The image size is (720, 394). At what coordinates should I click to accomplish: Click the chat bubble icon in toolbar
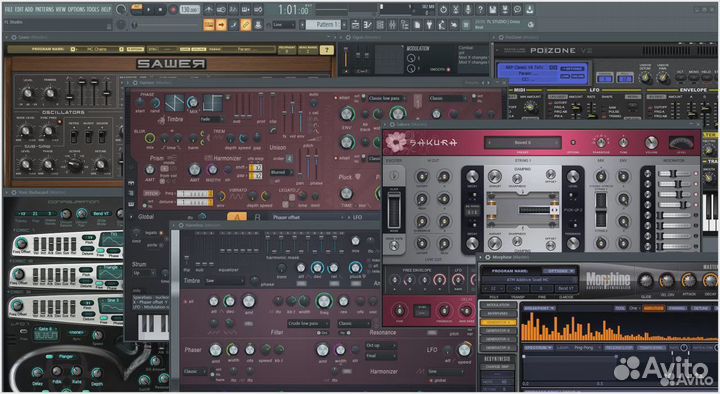(x=517, y=9)
